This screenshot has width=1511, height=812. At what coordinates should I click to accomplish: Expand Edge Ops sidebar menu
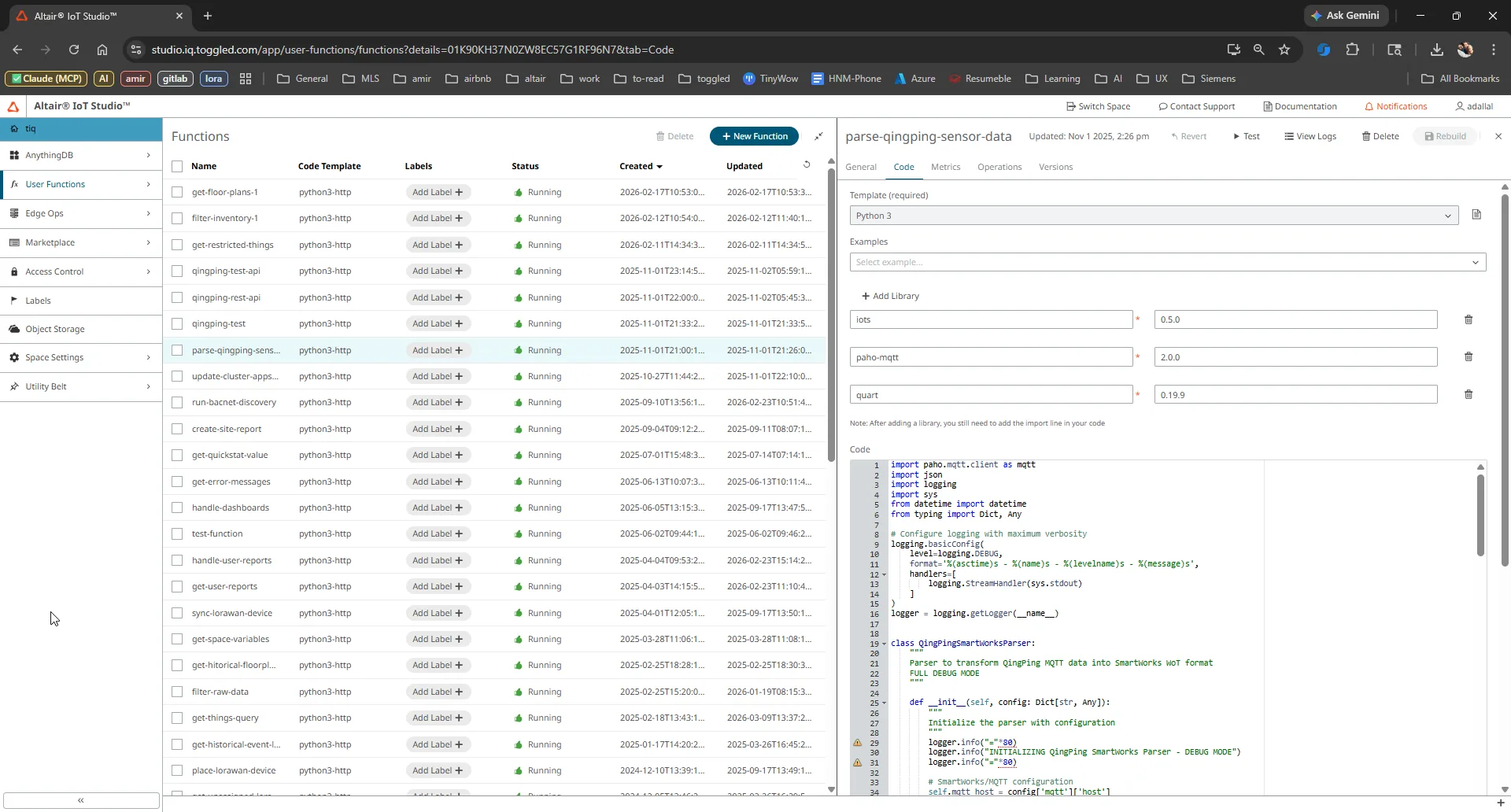click(81, 213)
